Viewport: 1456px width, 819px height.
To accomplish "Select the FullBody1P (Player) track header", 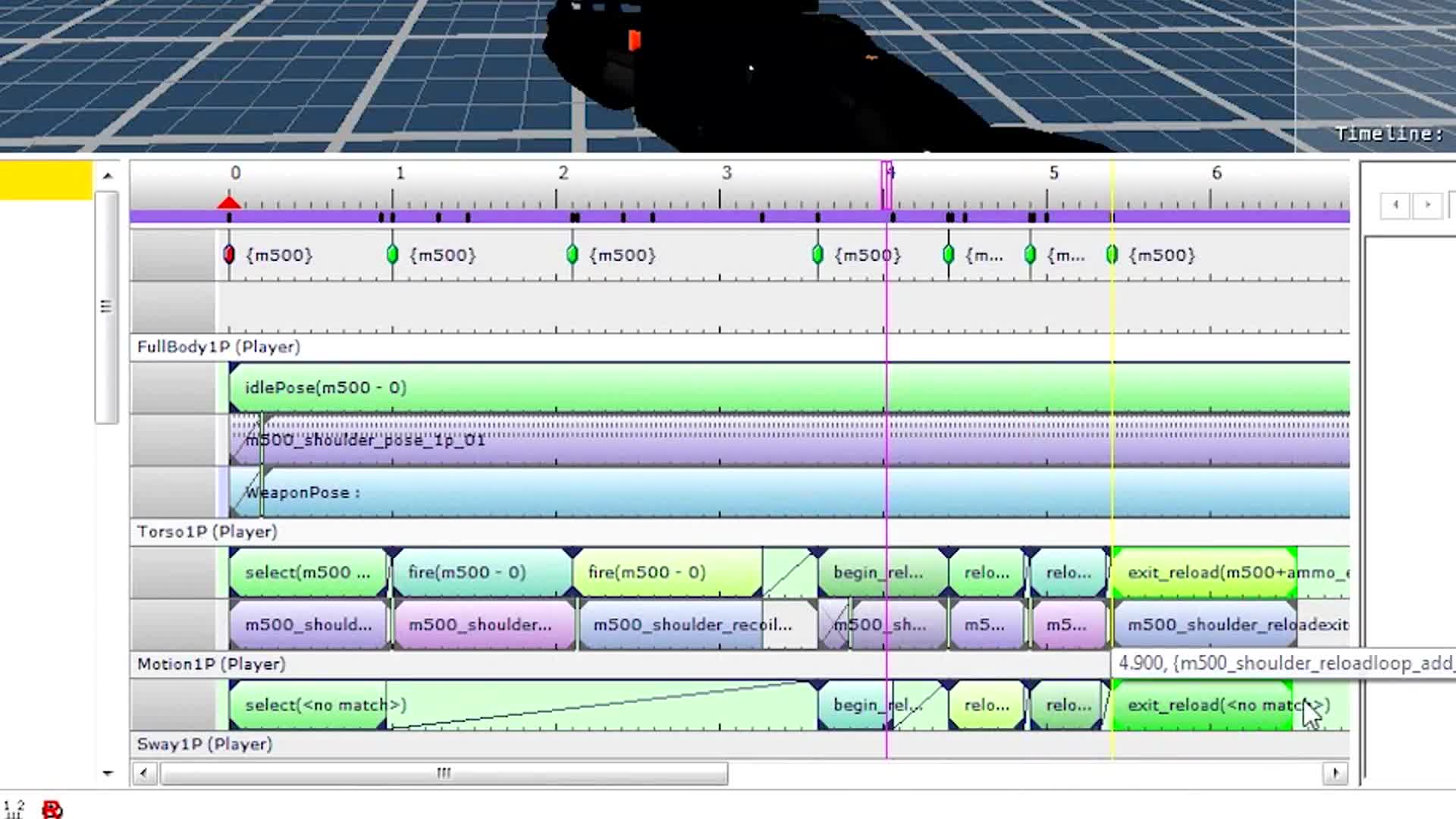I will point(218,347).
